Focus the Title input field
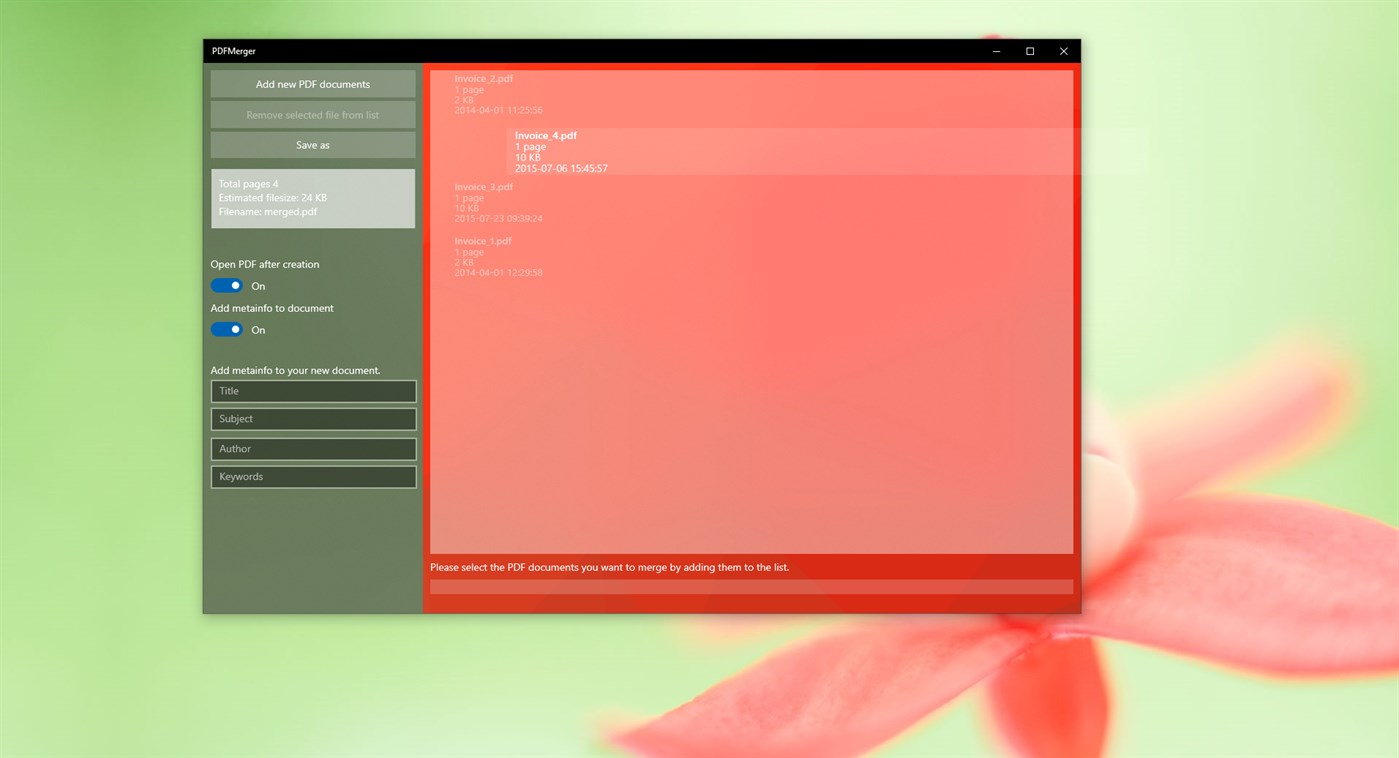 pos(313,391)
